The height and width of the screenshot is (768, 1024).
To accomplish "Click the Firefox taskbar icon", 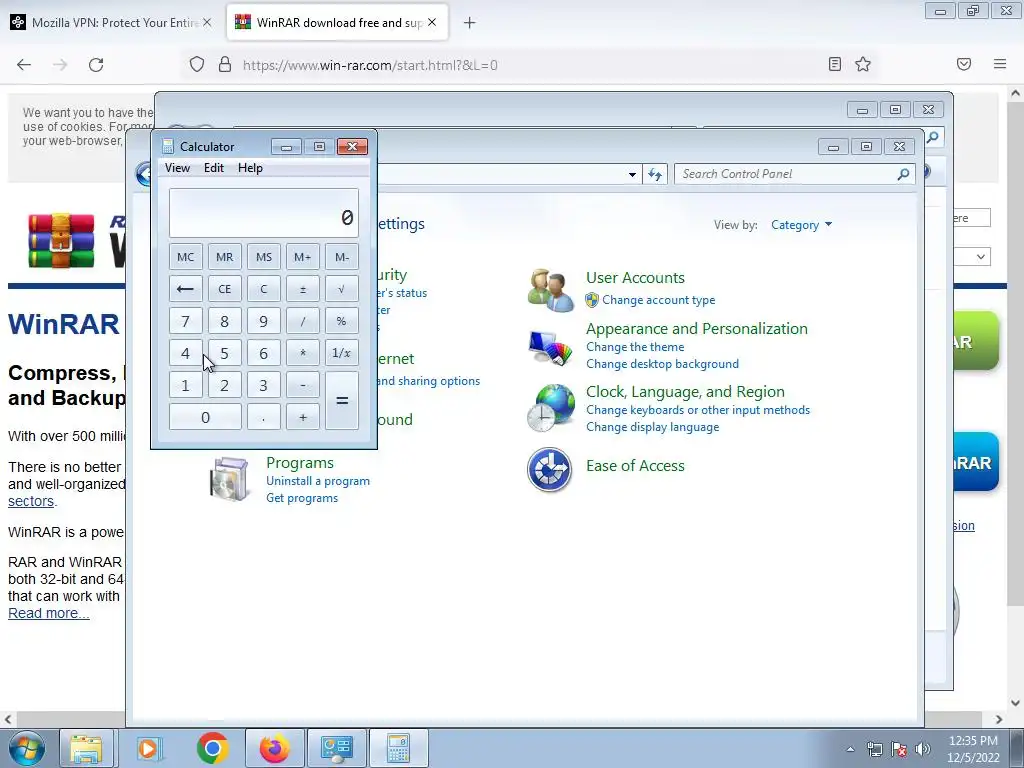I will 274,748.
